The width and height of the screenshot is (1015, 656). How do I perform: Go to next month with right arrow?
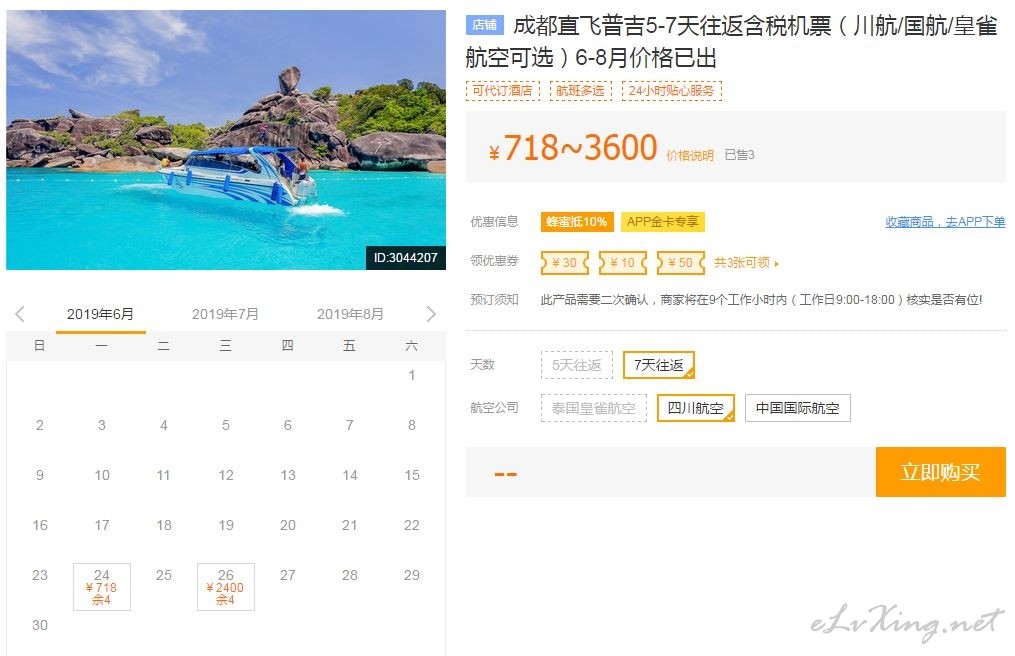point(431,314)
